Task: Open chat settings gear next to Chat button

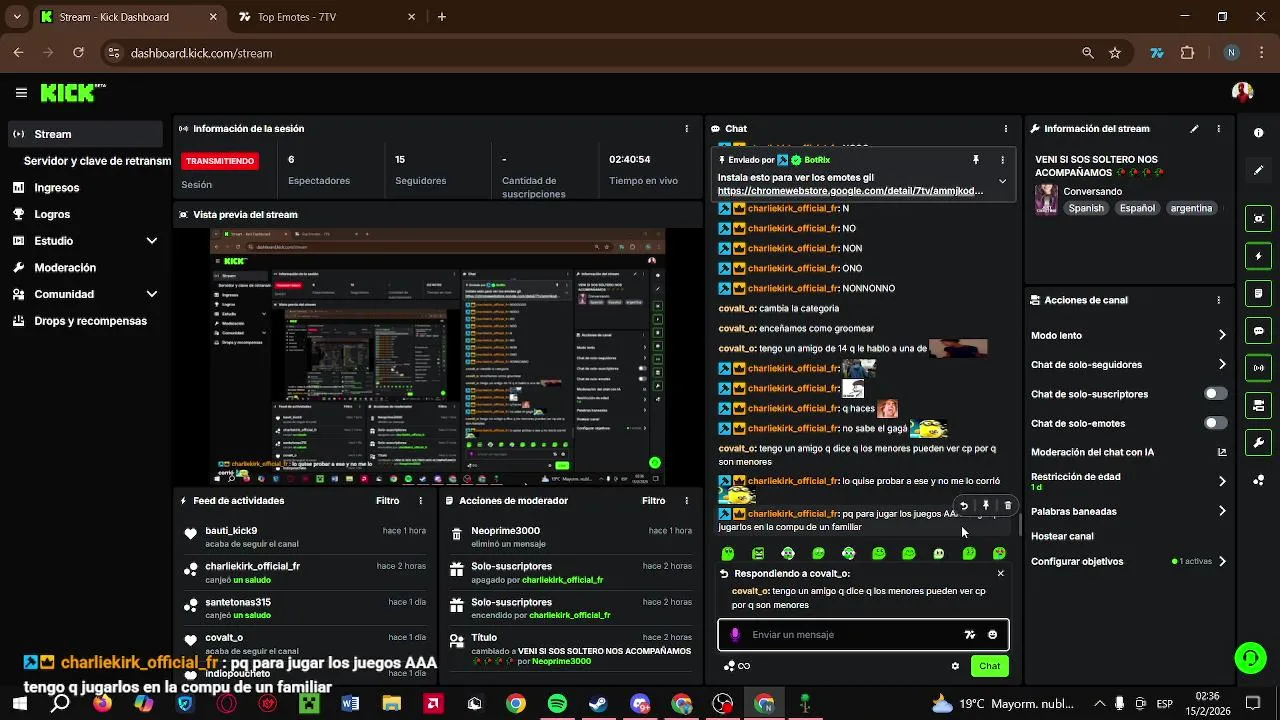Action: click(x=955, y=666)
